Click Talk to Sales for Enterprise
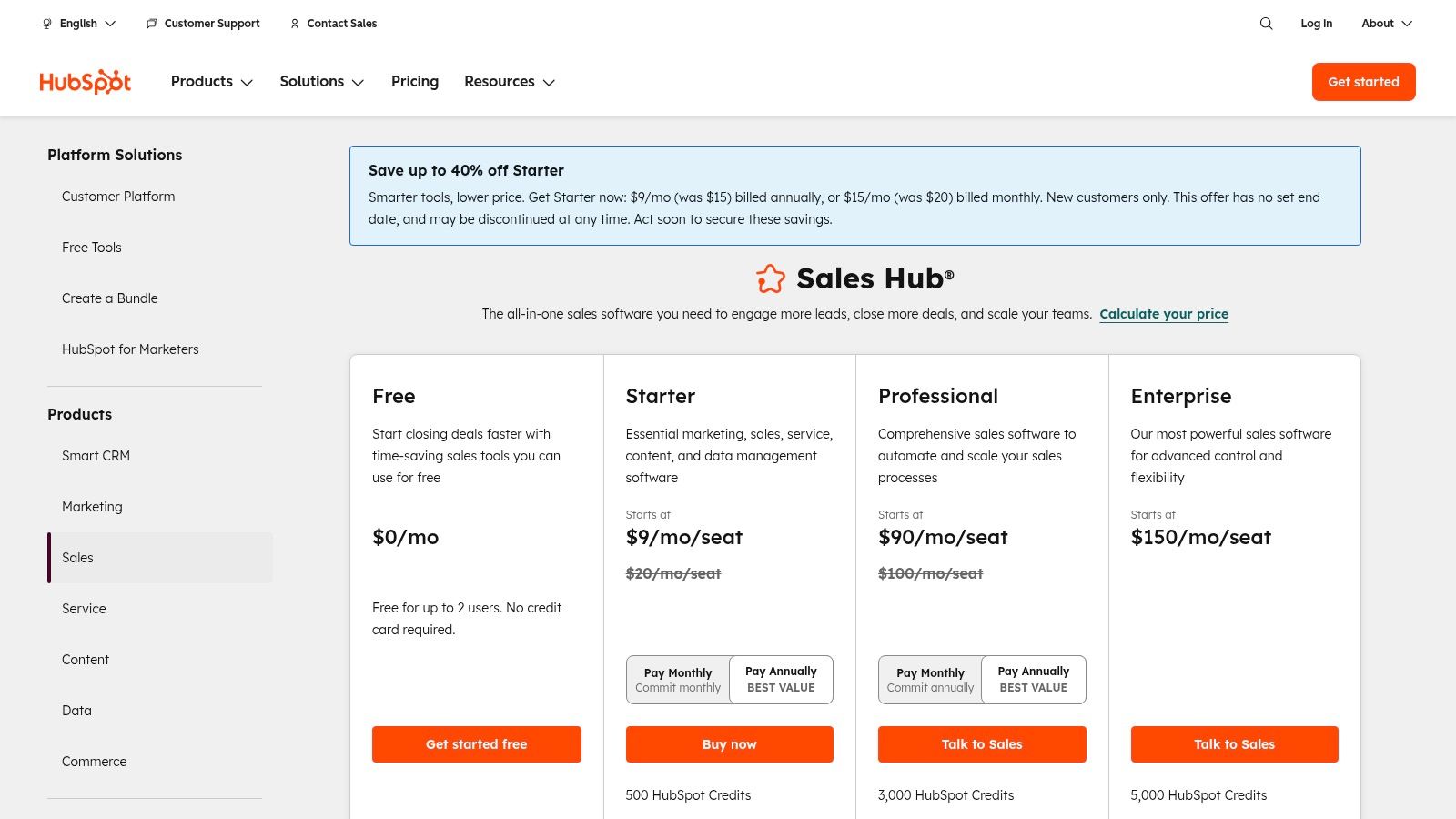Image resolution: width=1456 pixels, height=819 pixels. click(x=1234, y=743)
